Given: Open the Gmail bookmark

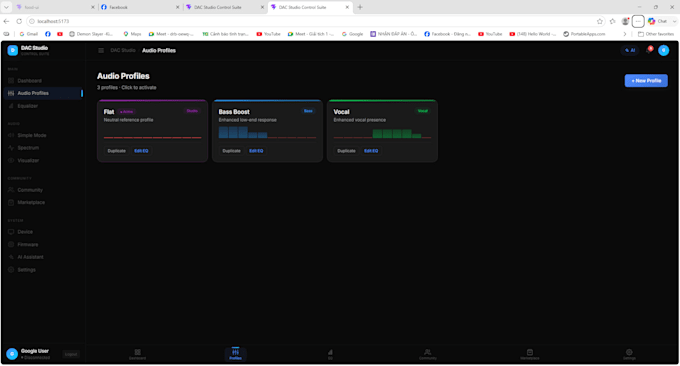Looking at the screenshot, I should 29,34.
